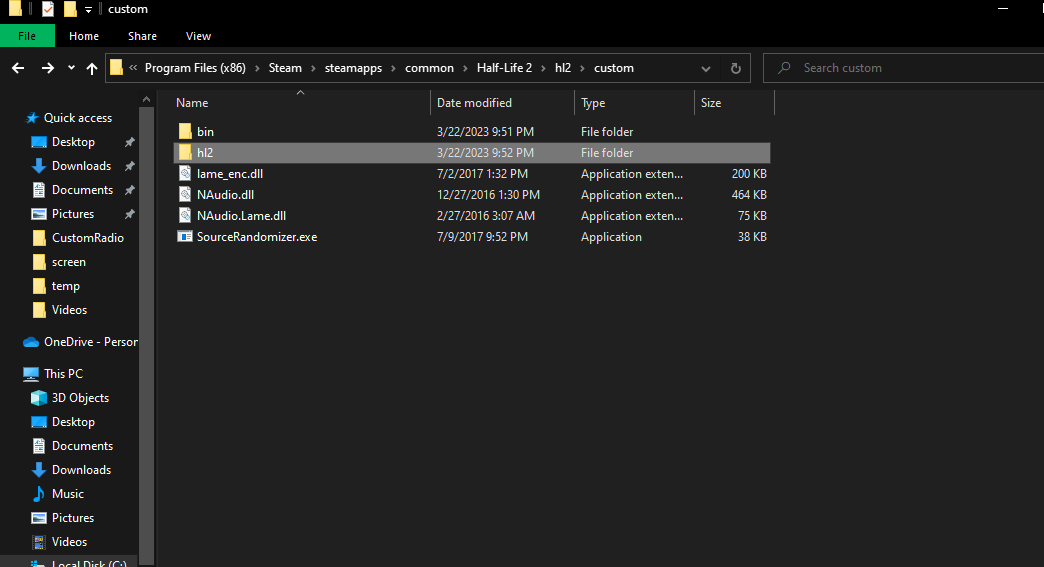Go back with the back arrow
This screenshot has height=567, width=1044.
18,68
